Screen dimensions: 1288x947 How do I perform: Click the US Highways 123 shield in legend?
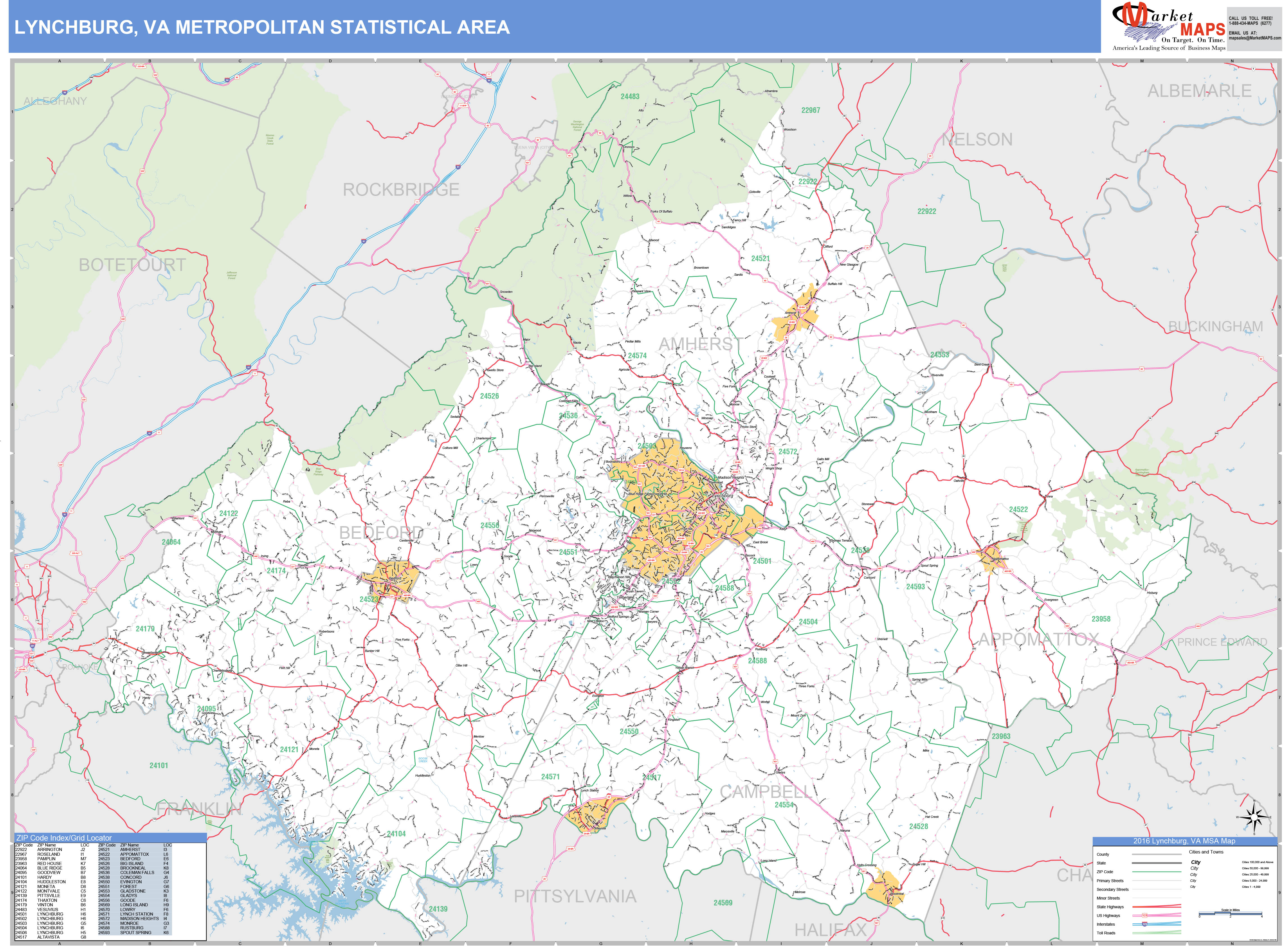[1145, 916]
